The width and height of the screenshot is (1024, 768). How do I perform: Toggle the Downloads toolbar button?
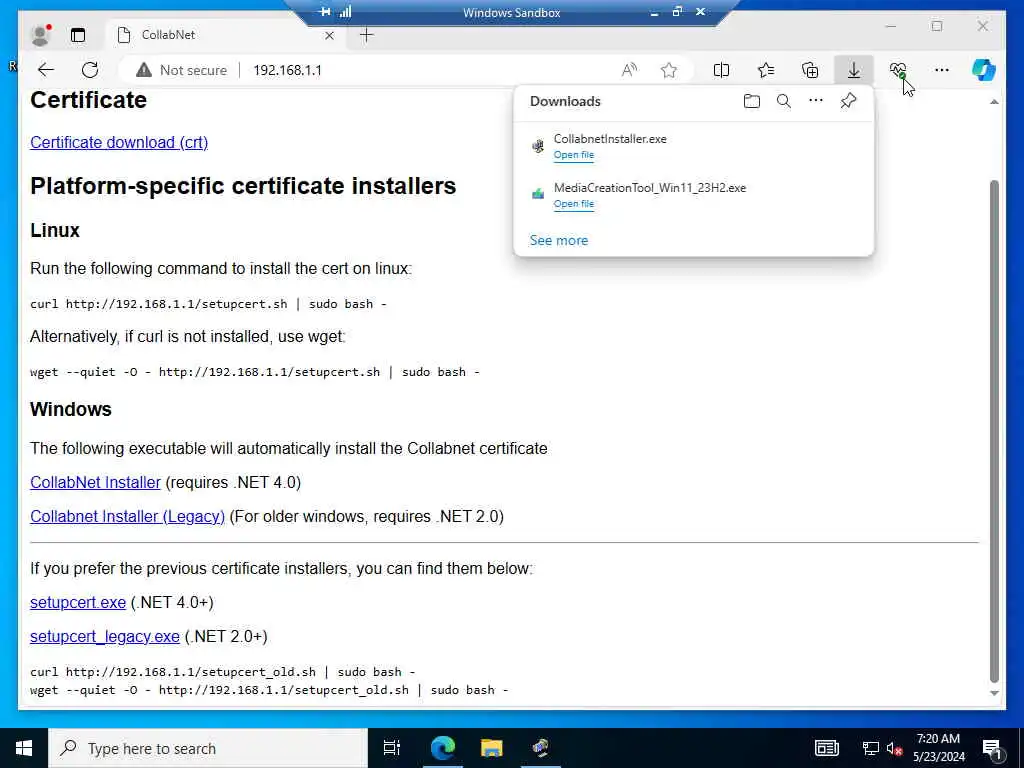[x=854, y=70]
